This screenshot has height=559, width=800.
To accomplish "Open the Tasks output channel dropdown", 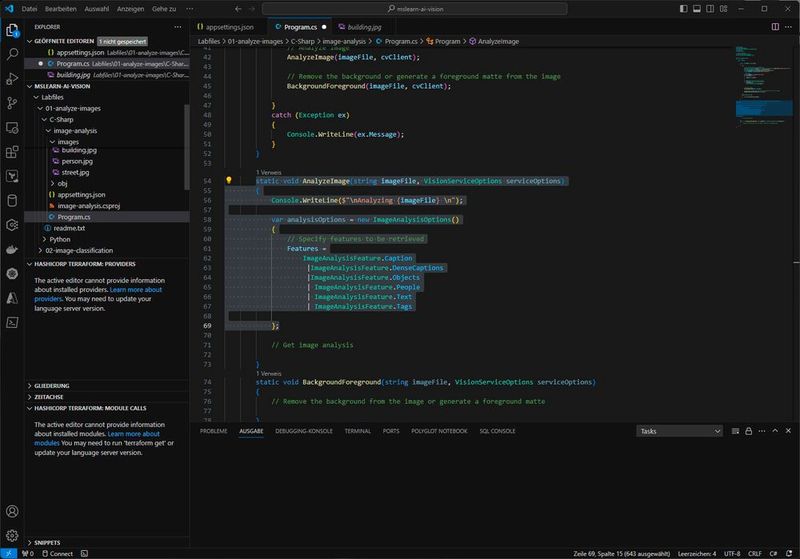I will point(679,431).
